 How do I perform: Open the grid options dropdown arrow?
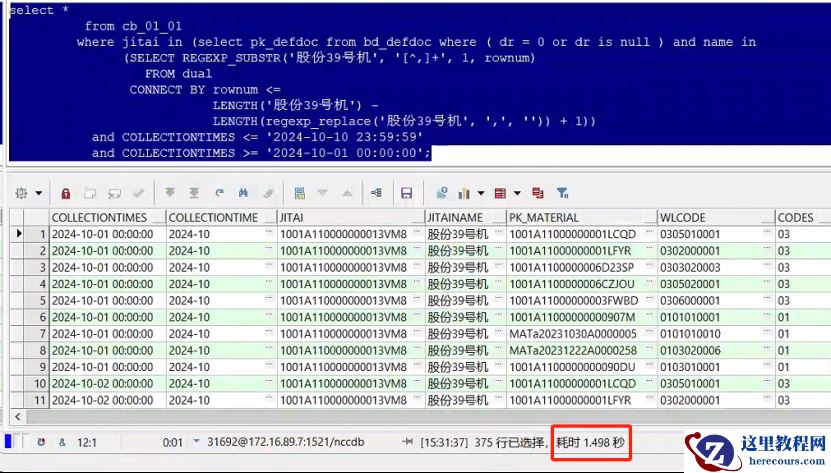[x=39, y=193]
